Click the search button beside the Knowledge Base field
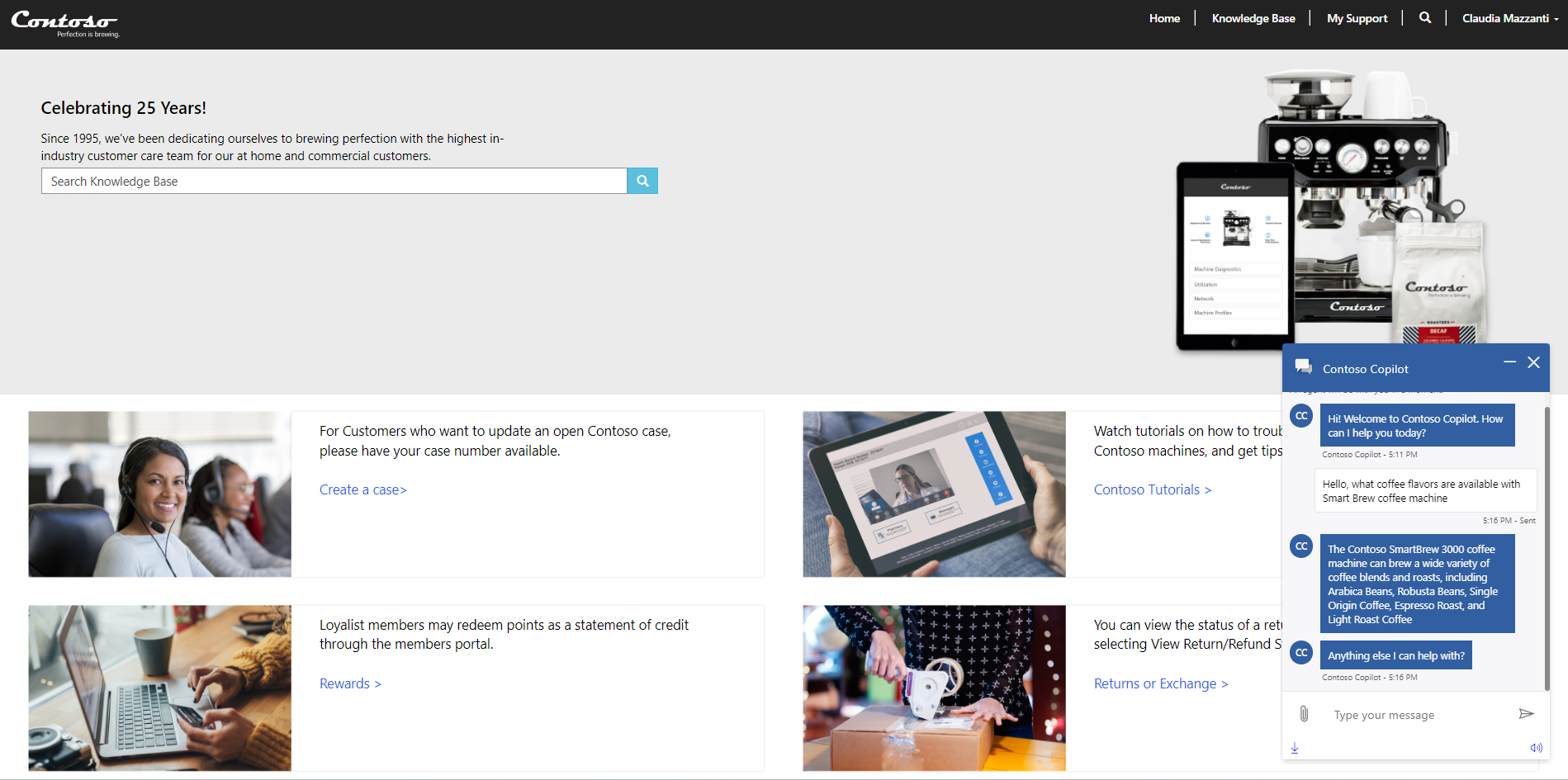This screenshot has width=1568, height=780. click(x=642, y=181)
